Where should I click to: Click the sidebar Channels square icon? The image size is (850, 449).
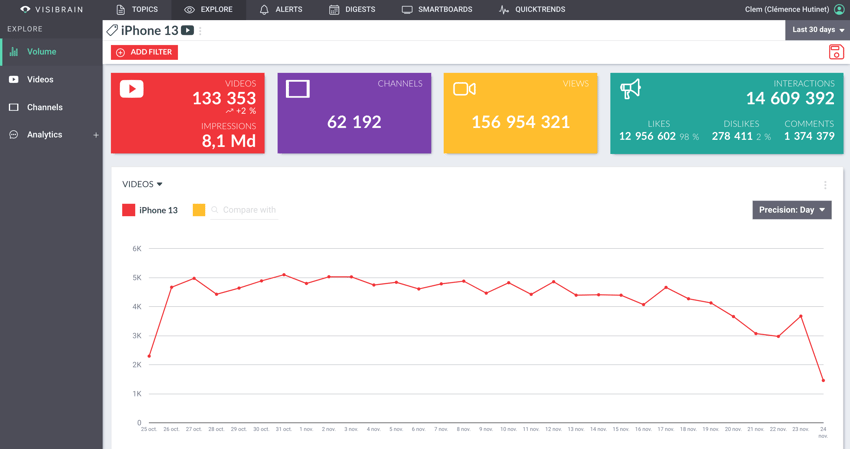pos(14,107)
